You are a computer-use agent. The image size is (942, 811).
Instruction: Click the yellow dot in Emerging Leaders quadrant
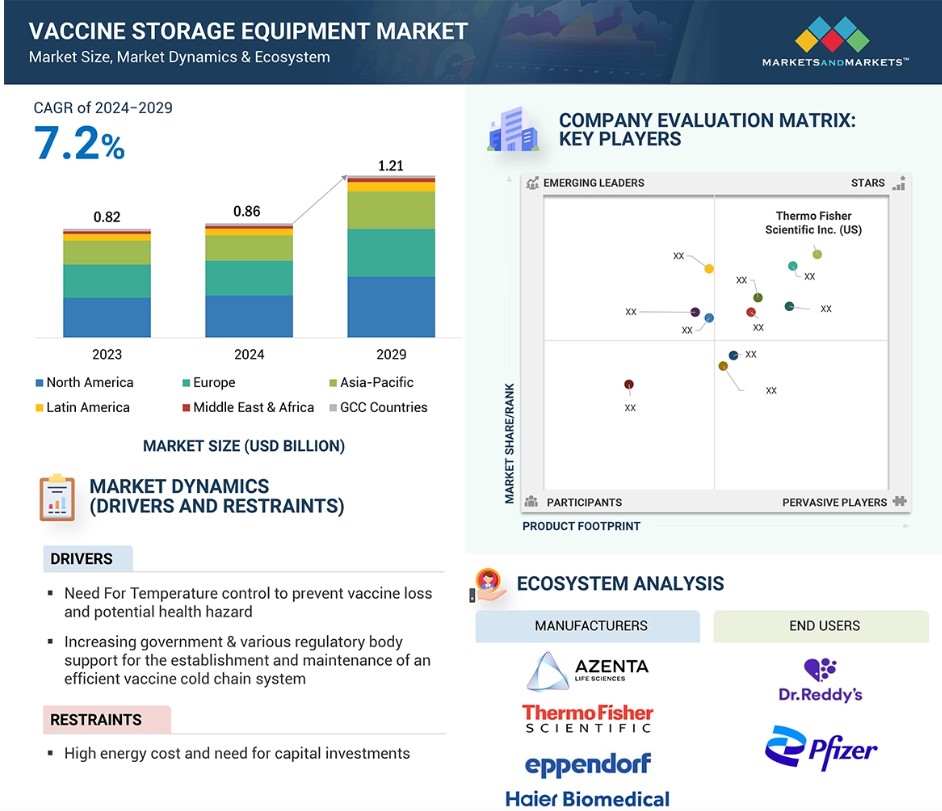point(709,269)
